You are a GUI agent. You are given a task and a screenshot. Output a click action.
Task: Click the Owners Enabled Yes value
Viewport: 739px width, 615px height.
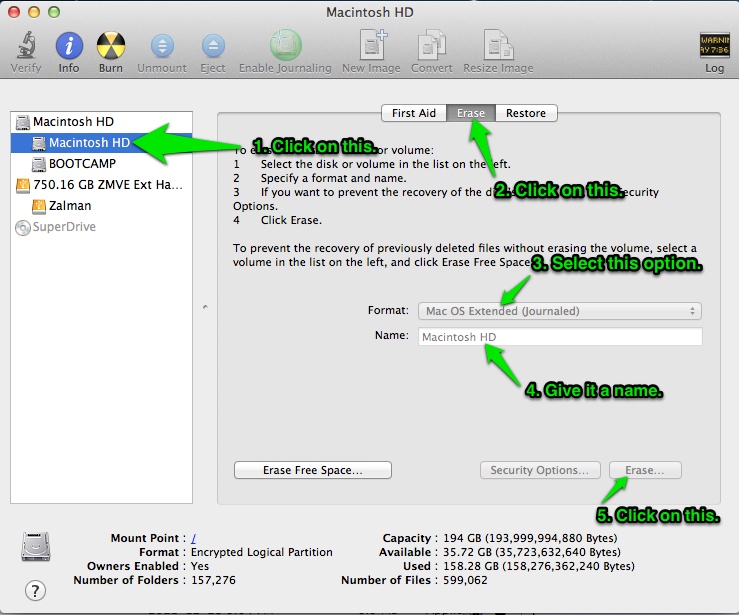tap(200, 566)
